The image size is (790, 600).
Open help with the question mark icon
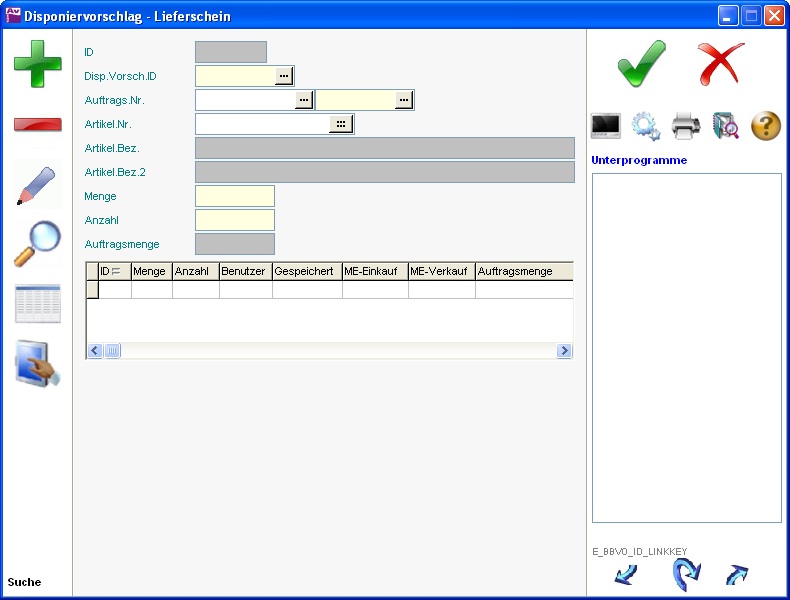[765, 126]
